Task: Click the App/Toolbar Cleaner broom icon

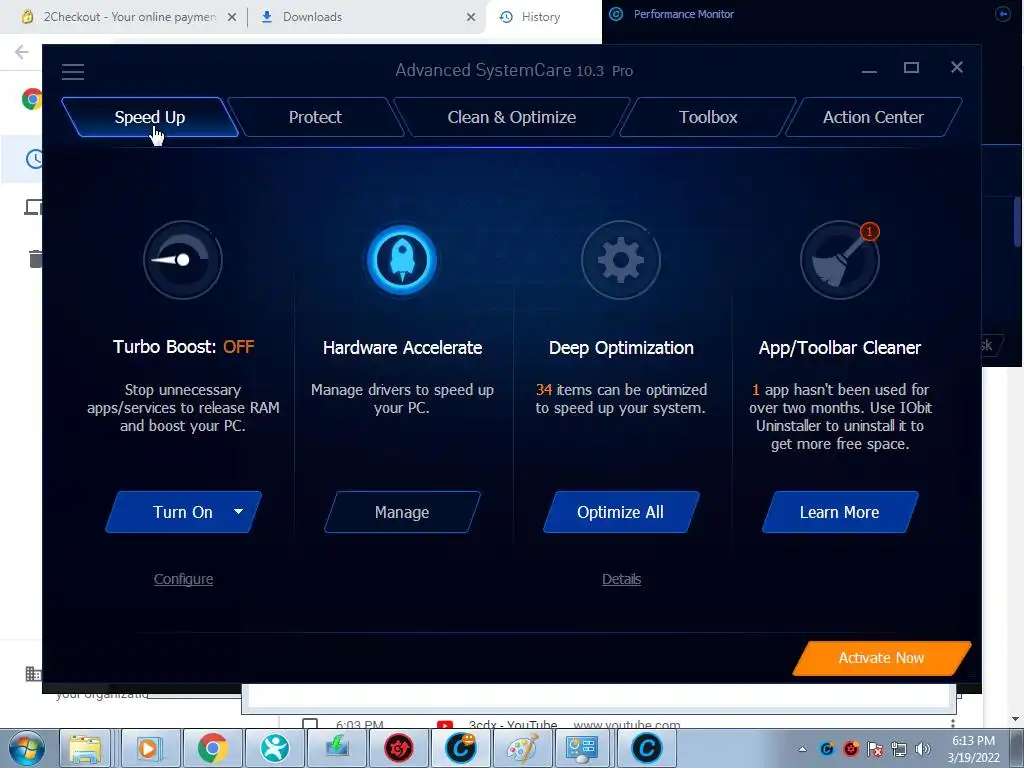Action: [839, 260]
